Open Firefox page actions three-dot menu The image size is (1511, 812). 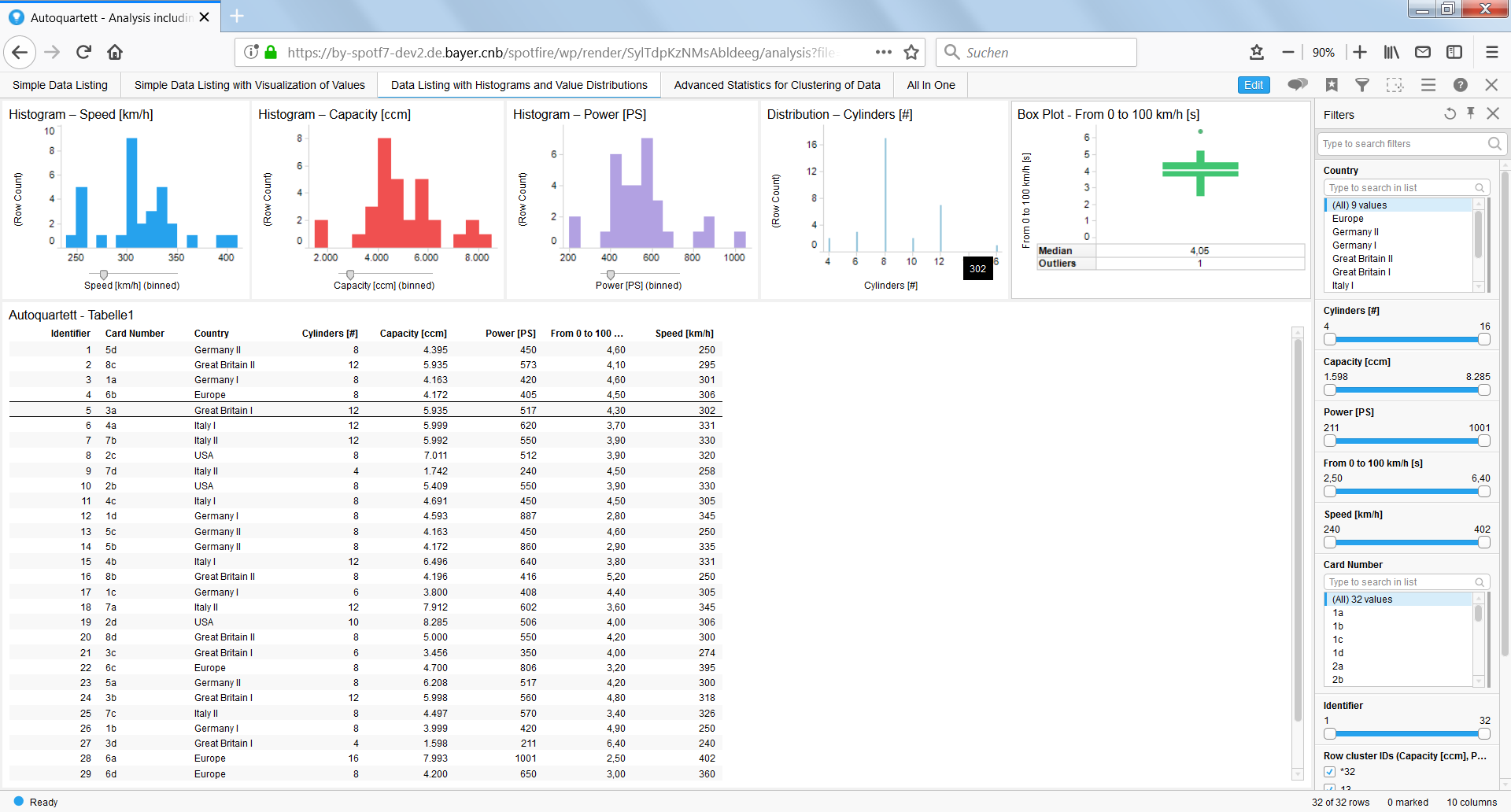click(883, 53)
